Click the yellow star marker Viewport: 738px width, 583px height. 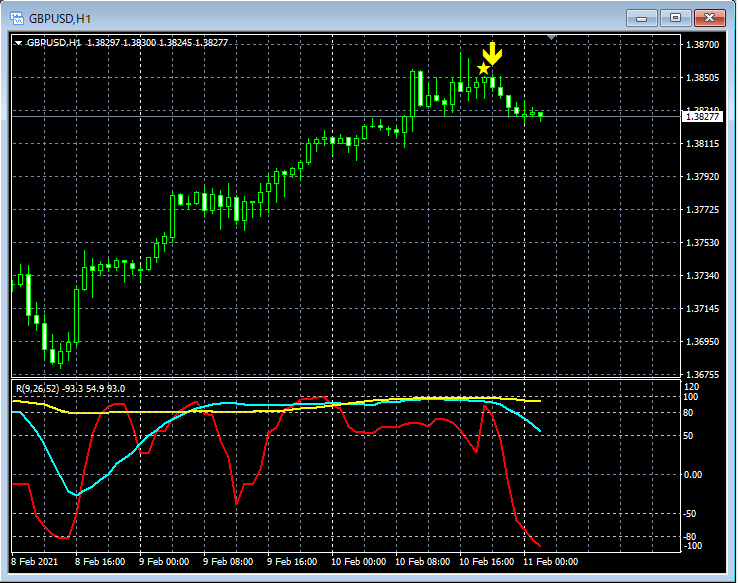[483, 69]
